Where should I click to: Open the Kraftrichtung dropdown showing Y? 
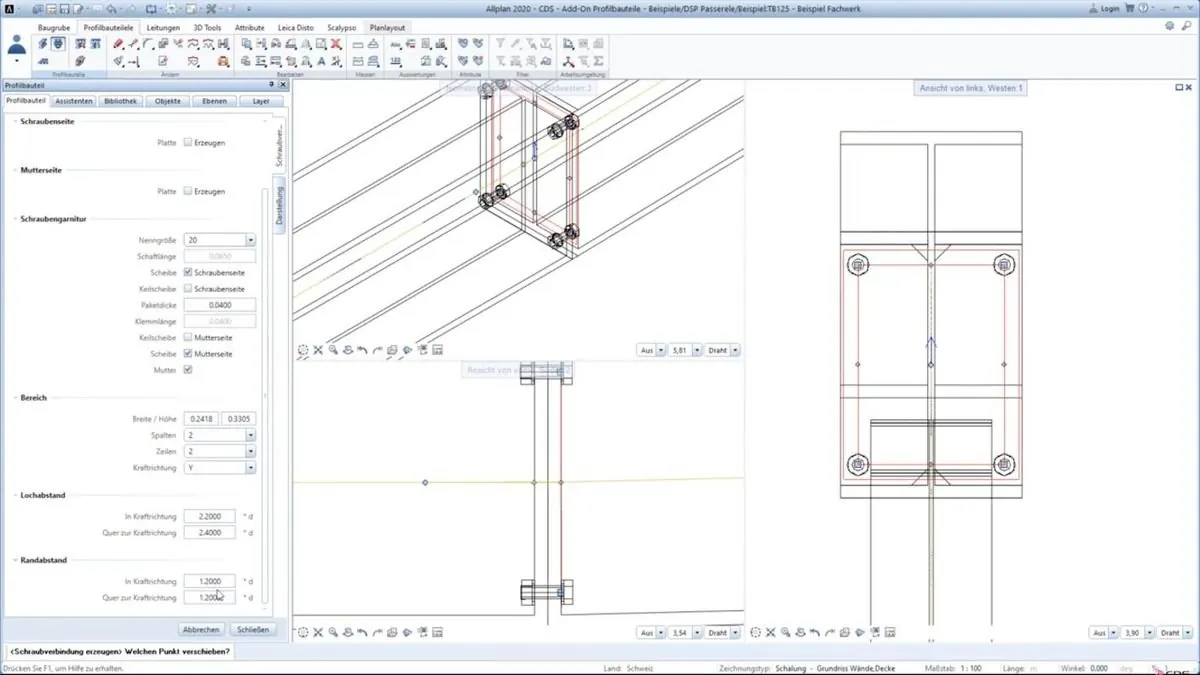coord(250,467)
